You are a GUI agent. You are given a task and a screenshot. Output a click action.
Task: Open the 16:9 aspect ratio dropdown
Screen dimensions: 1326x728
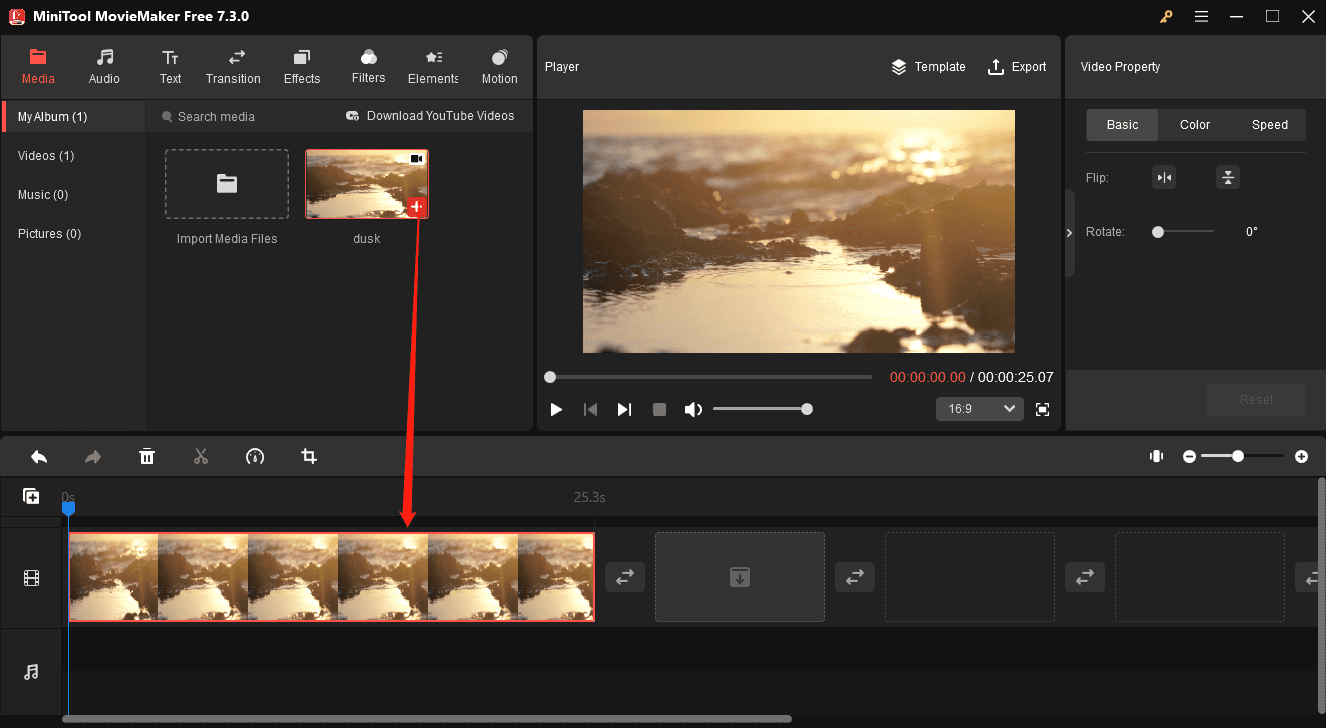(x=979, y=409)
